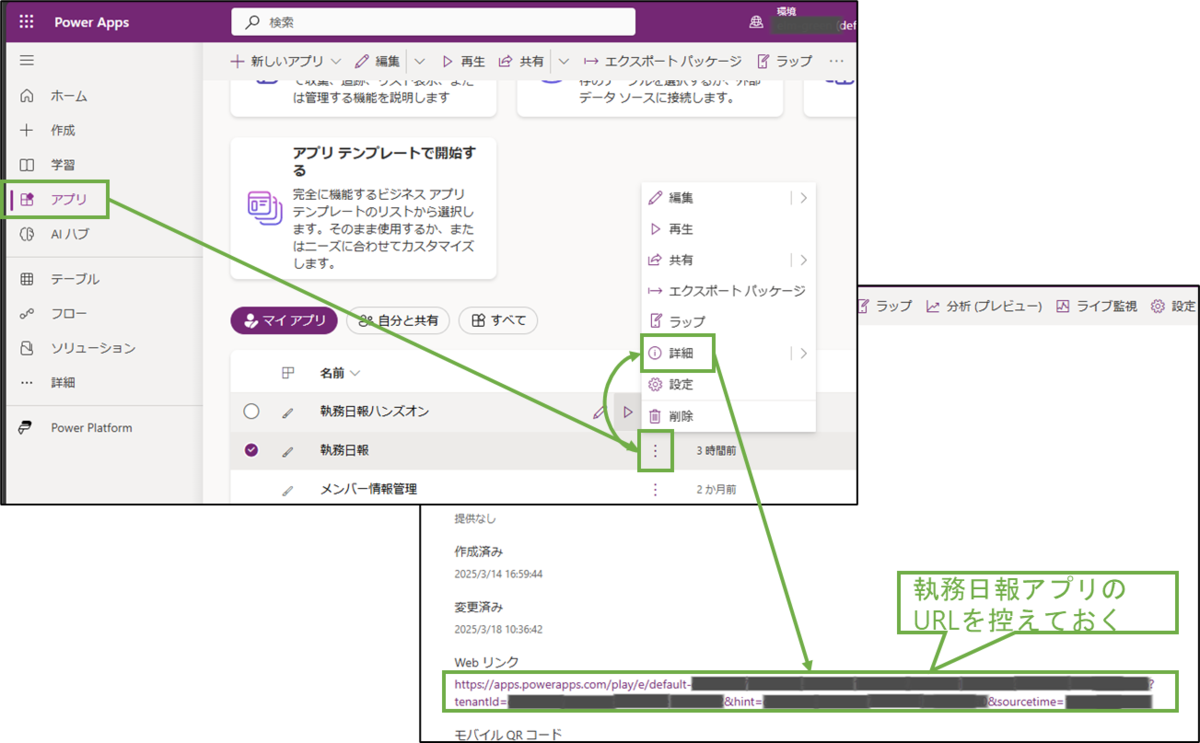
Task: Select the 自分と共有 filter pill
Action: (x=398, y=320)
